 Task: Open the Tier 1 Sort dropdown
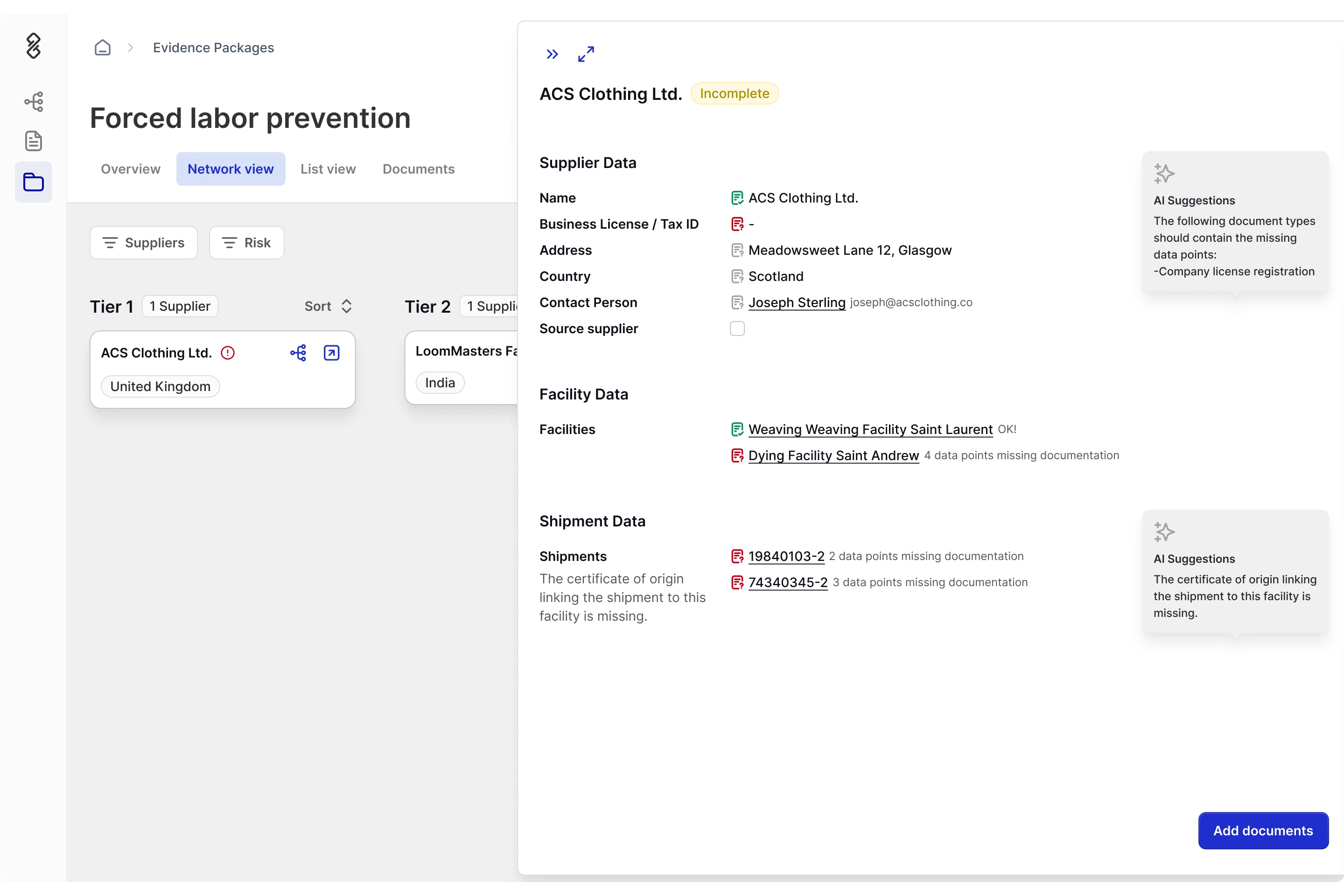[328, 306]
